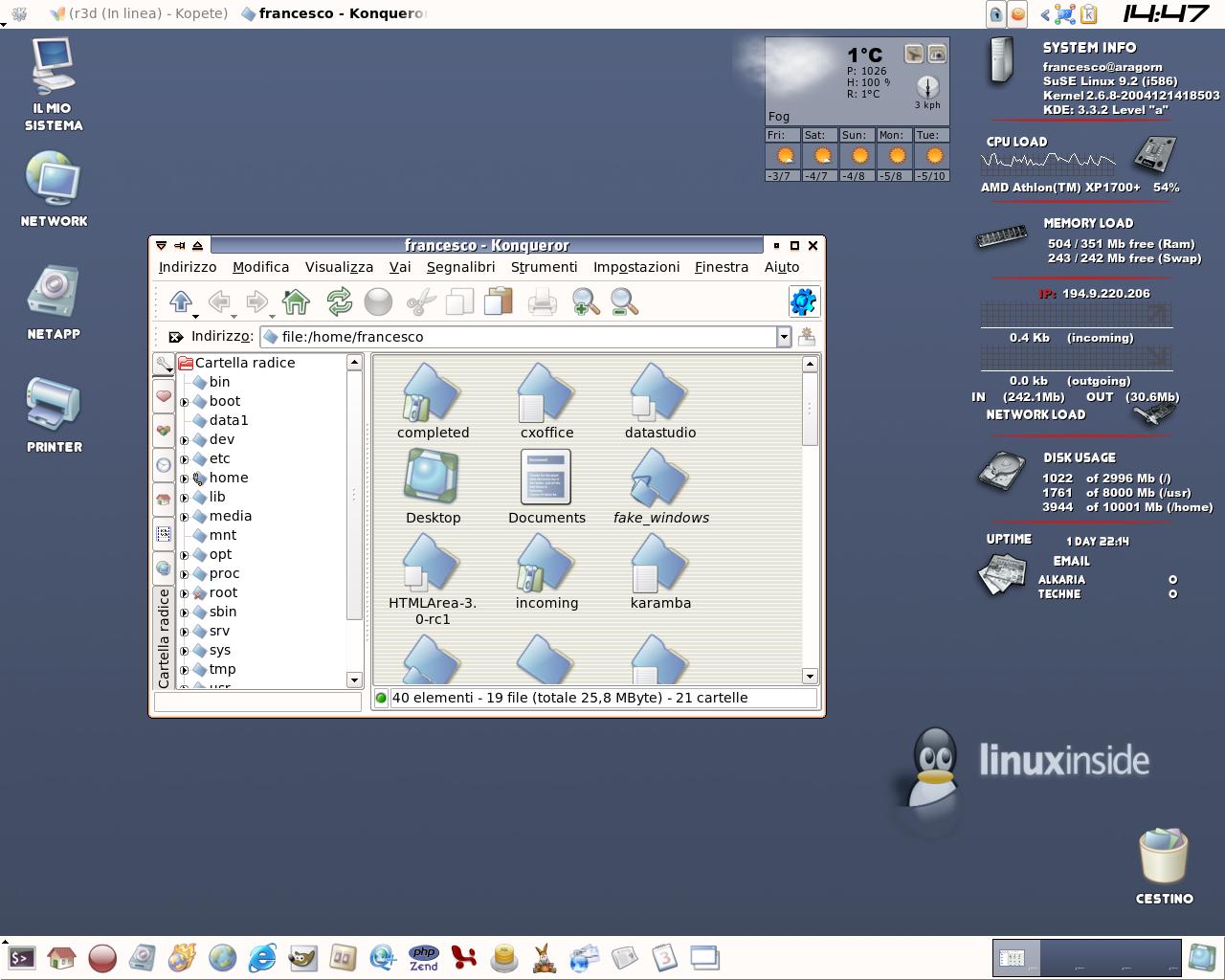
Task: Open the Netapp desktop icon
Action: (x=54, y=302)
